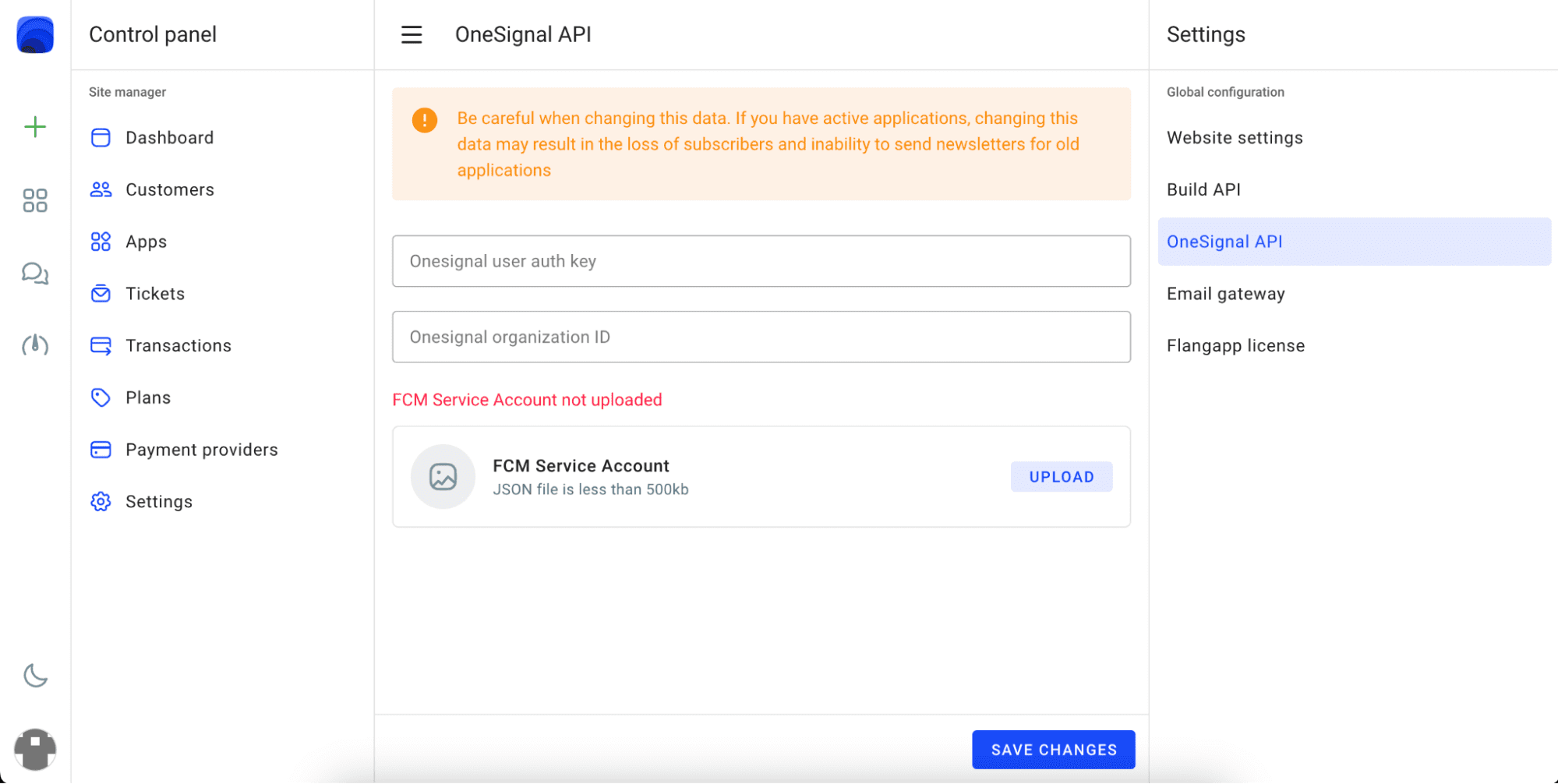The width and height of the screenshot is (1558, 784).
Task: Click the SAVE CHANGES button
Action: pos(1053,750)
